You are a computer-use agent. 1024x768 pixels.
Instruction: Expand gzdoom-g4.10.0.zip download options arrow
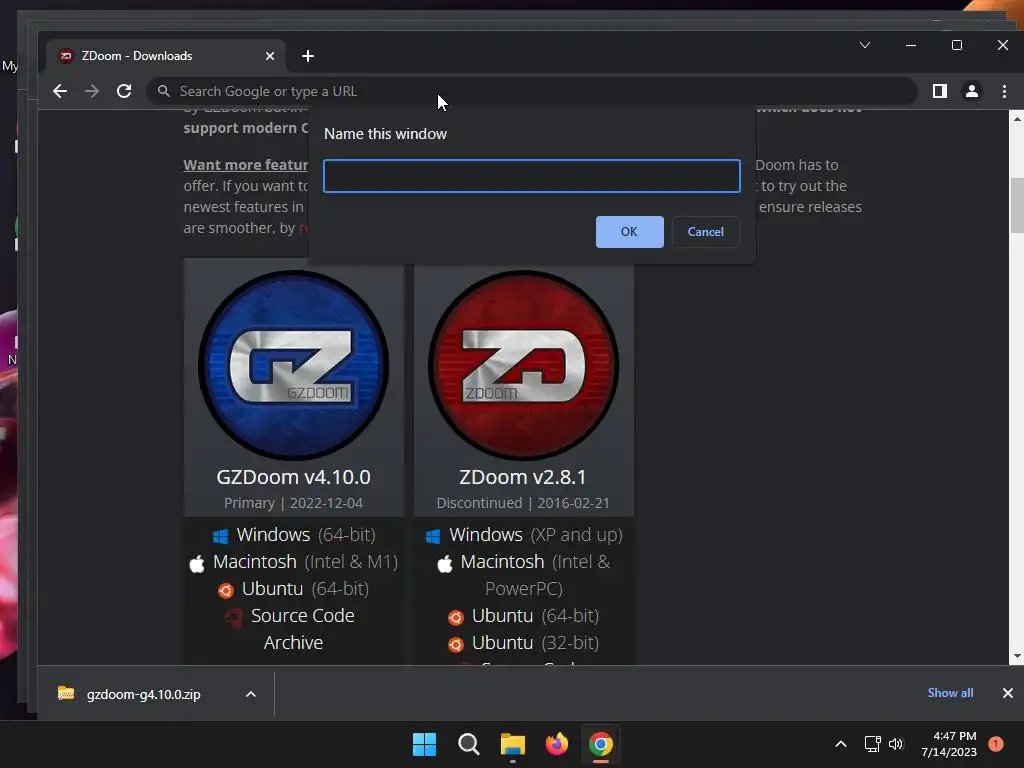[251, 694]
